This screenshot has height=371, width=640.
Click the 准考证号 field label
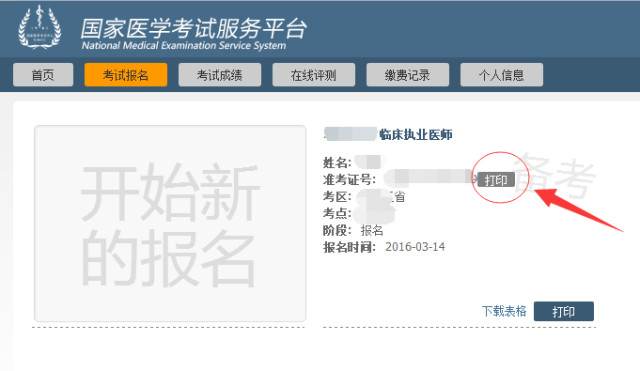[349, 180]
